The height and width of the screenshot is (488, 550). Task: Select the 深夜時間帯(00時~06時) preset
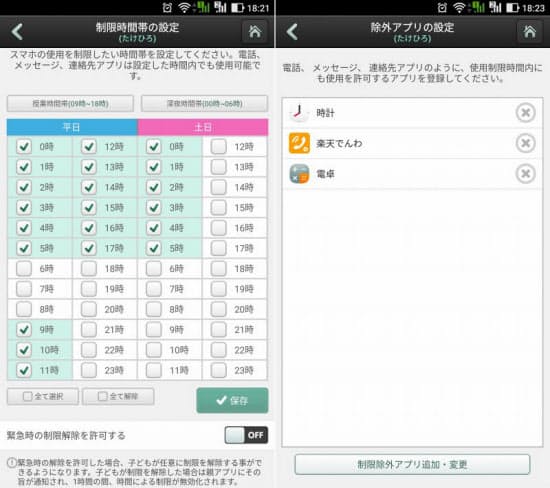(x=204, y=103)
